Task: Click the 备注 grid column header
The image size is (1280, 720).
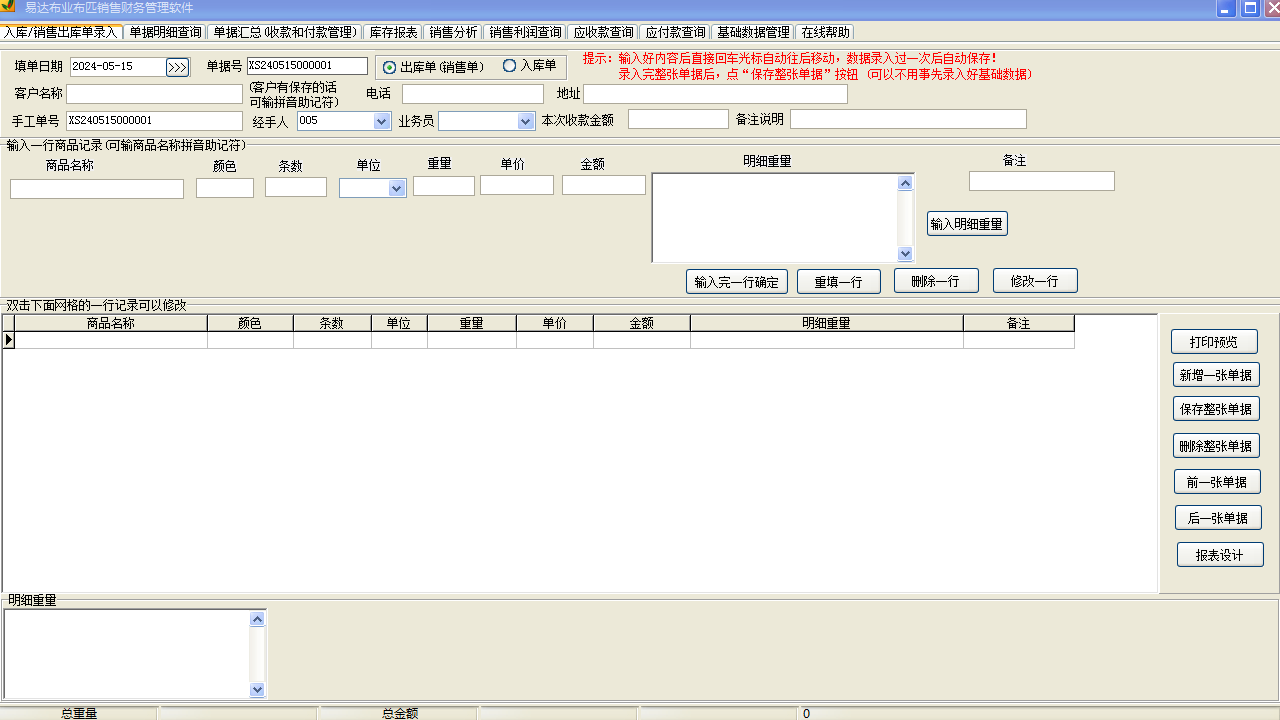Action: click(x=1019, y=324)
